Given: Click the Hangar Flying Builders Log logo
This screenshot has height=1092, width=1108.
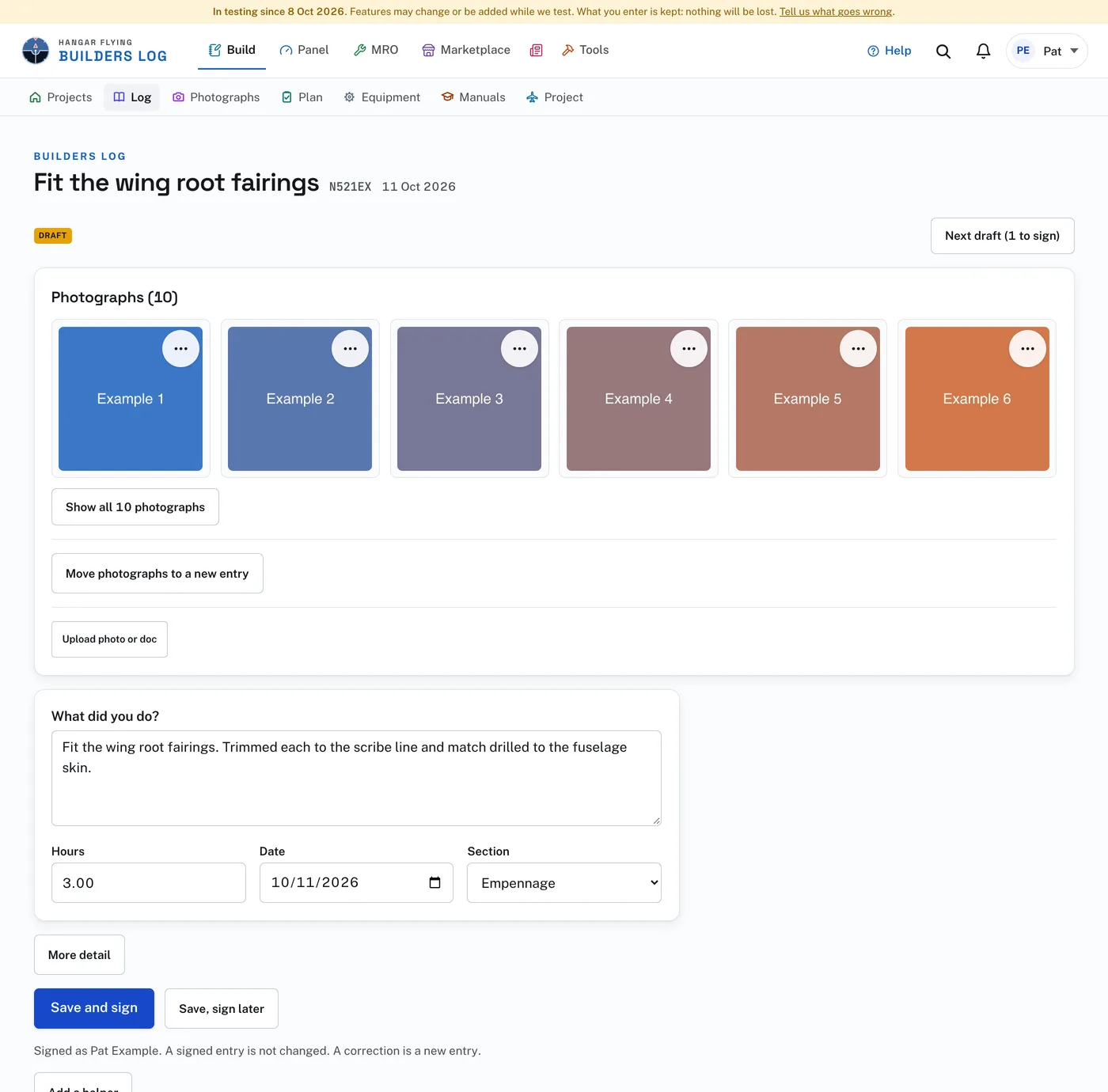Looking at the screenshot, I should (94, 51).
